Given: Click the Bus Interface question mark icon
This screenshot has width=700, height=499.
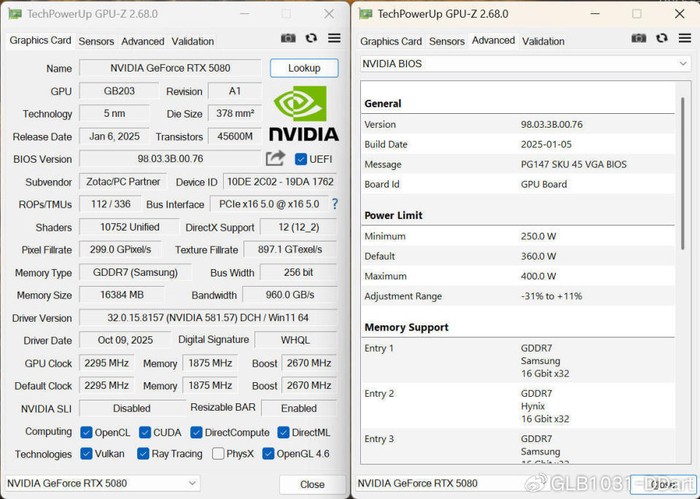Looking at the screenshot, I should click(335, 204).
